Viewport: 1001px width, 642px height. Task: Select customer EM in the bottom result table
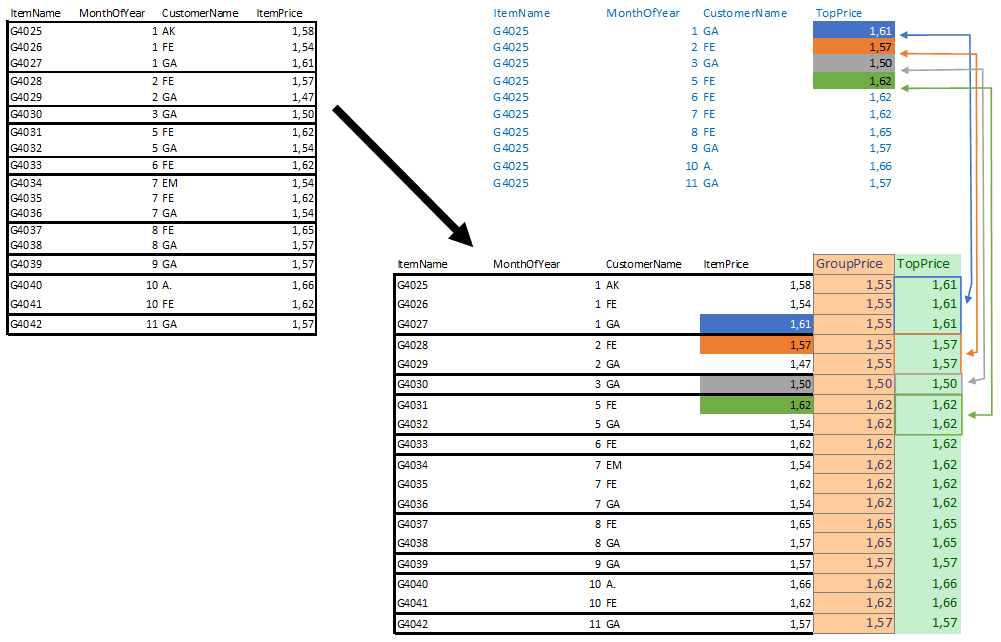click(x=613, y=465)
